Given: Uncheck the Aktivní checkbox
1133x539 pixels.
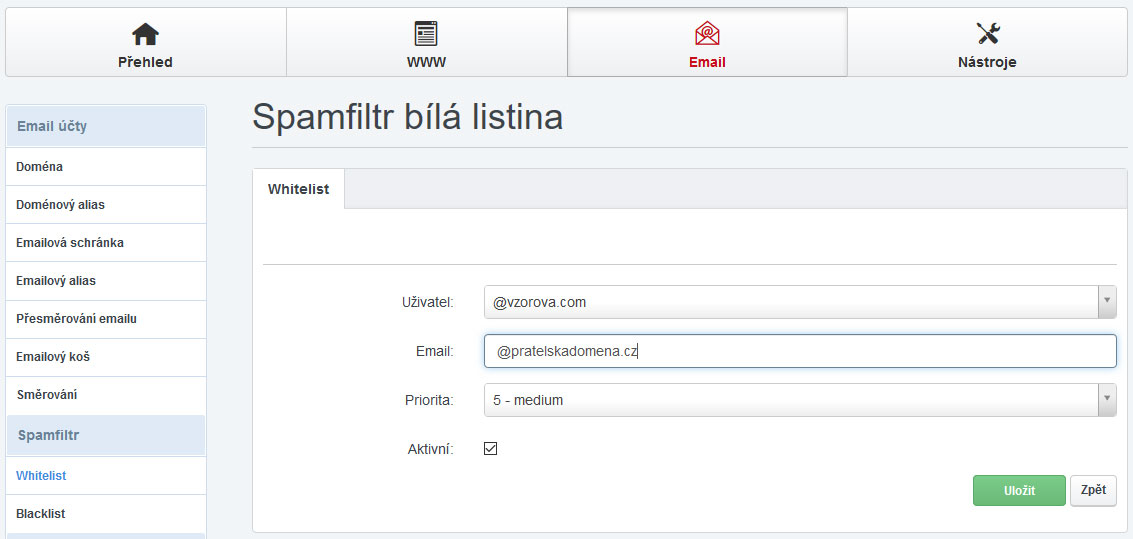Looking at the screenshot, I should 490,449.
